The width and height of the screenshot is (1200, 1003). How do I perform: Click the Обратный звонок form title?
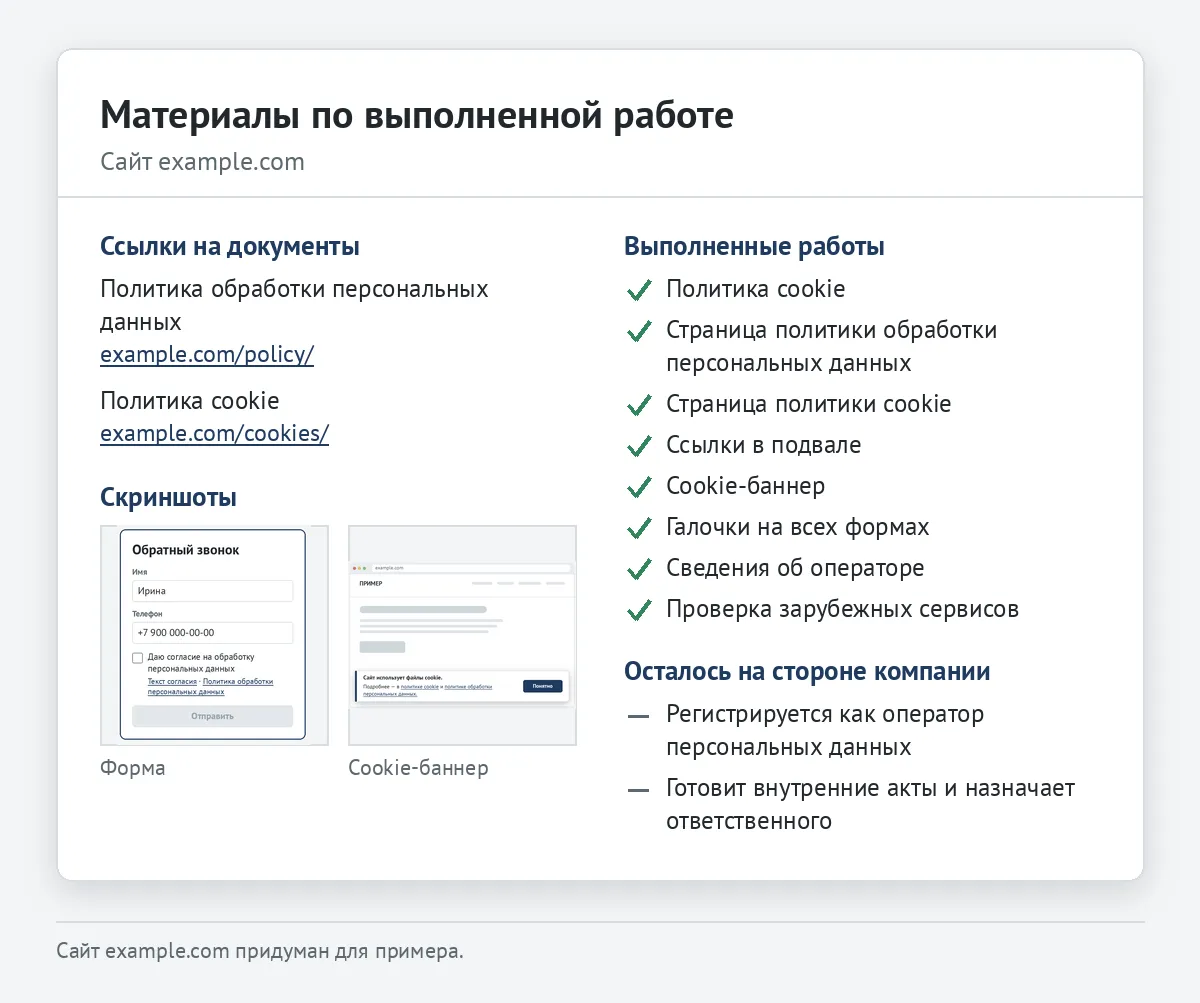coord(186,550)
